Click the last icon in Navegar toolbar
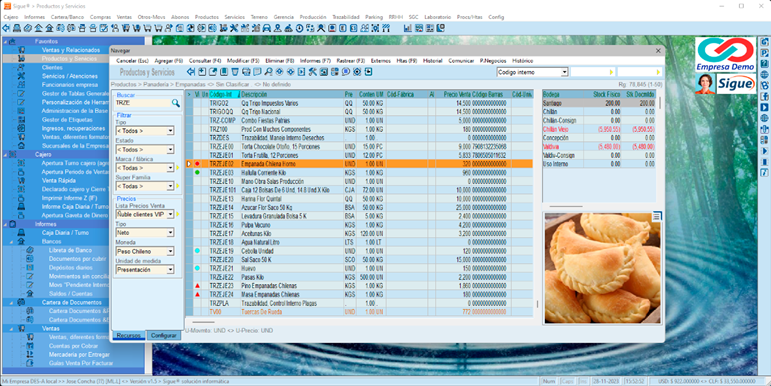This screenshot has width=771, height=386. click(368, 72)
